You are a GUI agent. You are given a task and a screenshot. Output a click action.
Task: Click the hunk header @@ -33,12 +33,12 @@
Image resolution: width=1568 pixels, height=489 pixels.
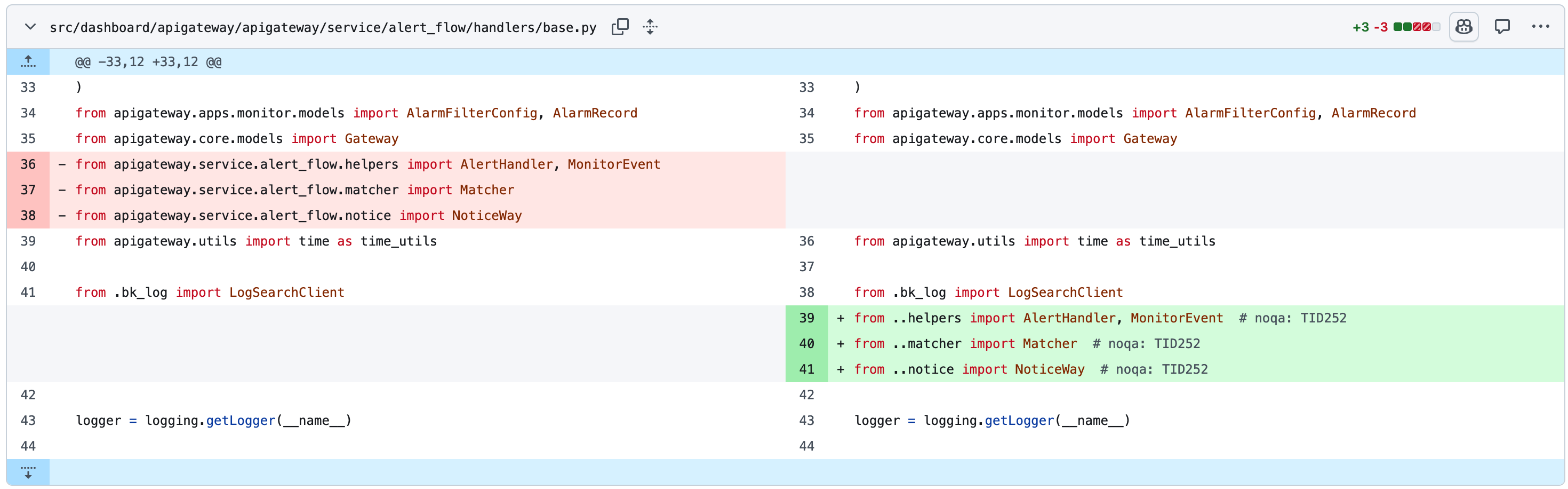pyautogui.click(x=148, y=62)
